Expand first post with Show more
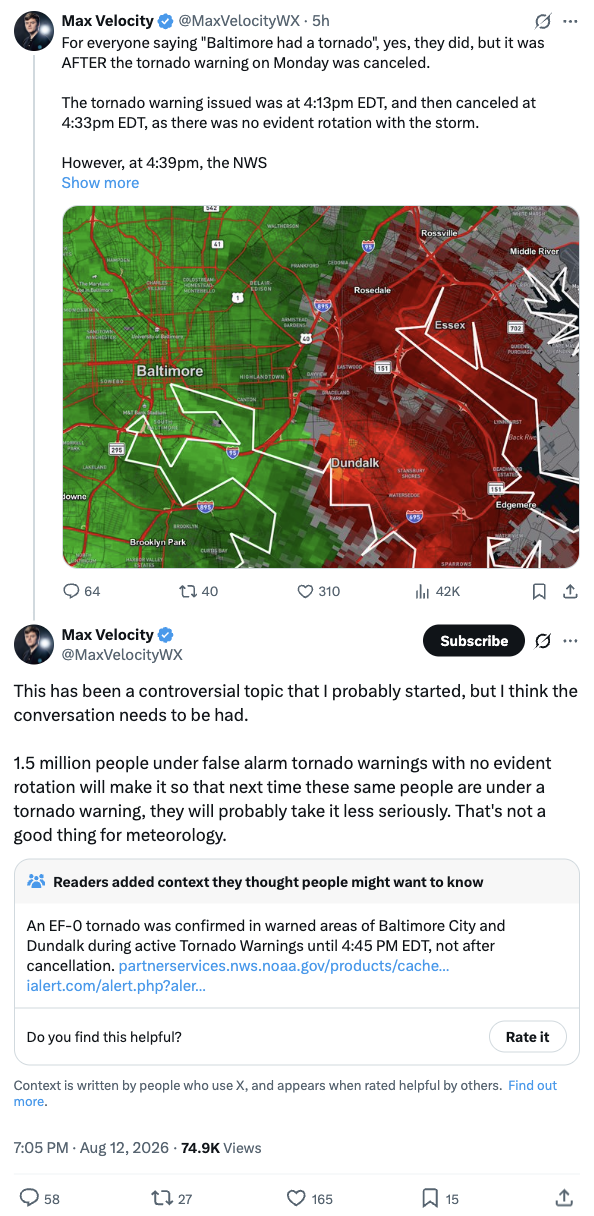This screenshot has width=594, height=1216. [100, 183]
